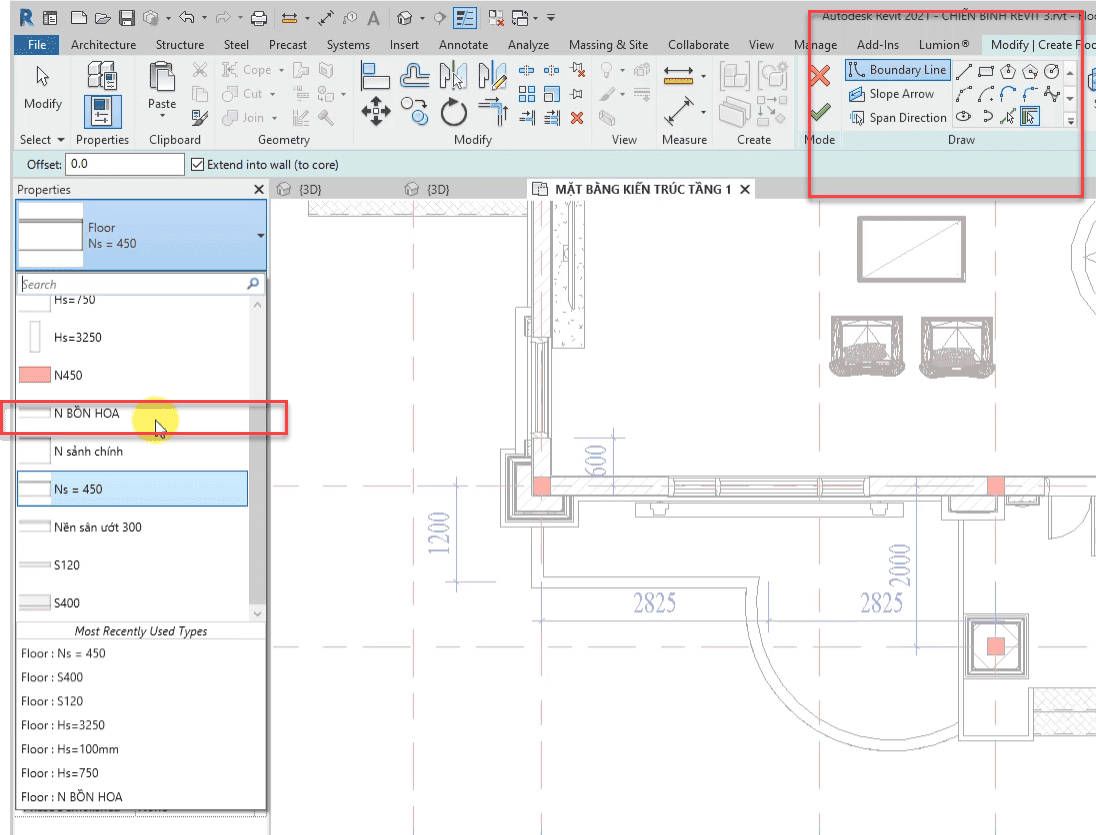This screenshot has width=1096, height=835.
Task: Click the Print icon
Action: [259, 18]
